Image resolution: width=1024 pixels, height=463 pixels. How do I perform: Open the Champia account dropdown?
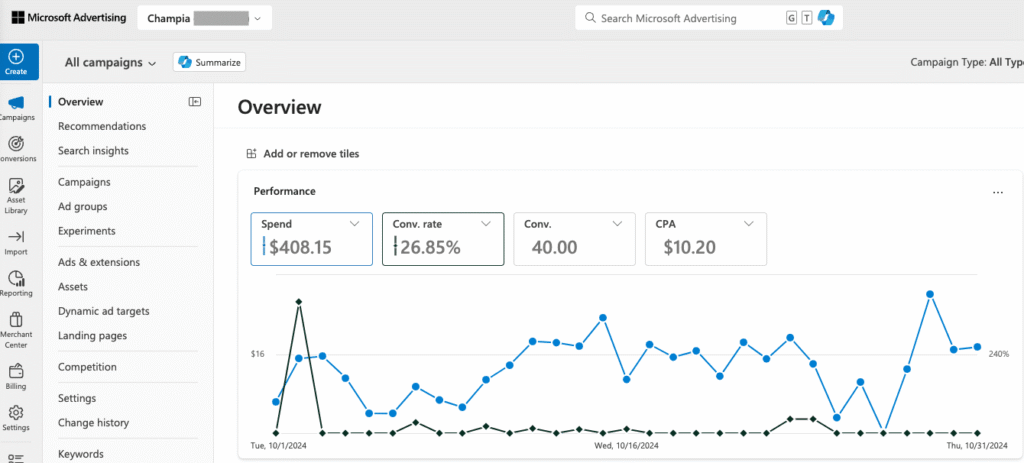click(x=204, y=18)
